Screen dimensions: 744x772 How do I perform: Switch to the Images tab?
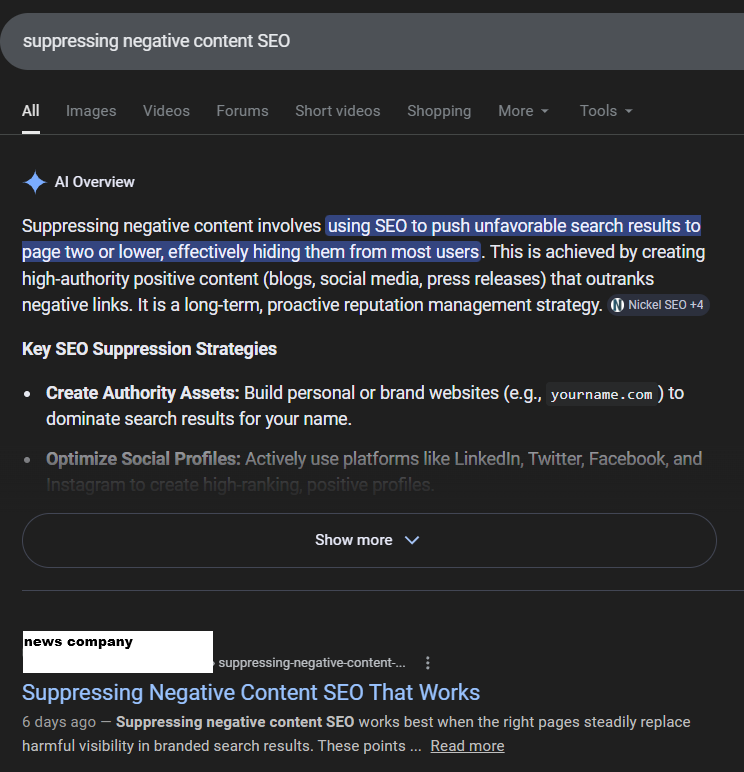pos(91,111)
